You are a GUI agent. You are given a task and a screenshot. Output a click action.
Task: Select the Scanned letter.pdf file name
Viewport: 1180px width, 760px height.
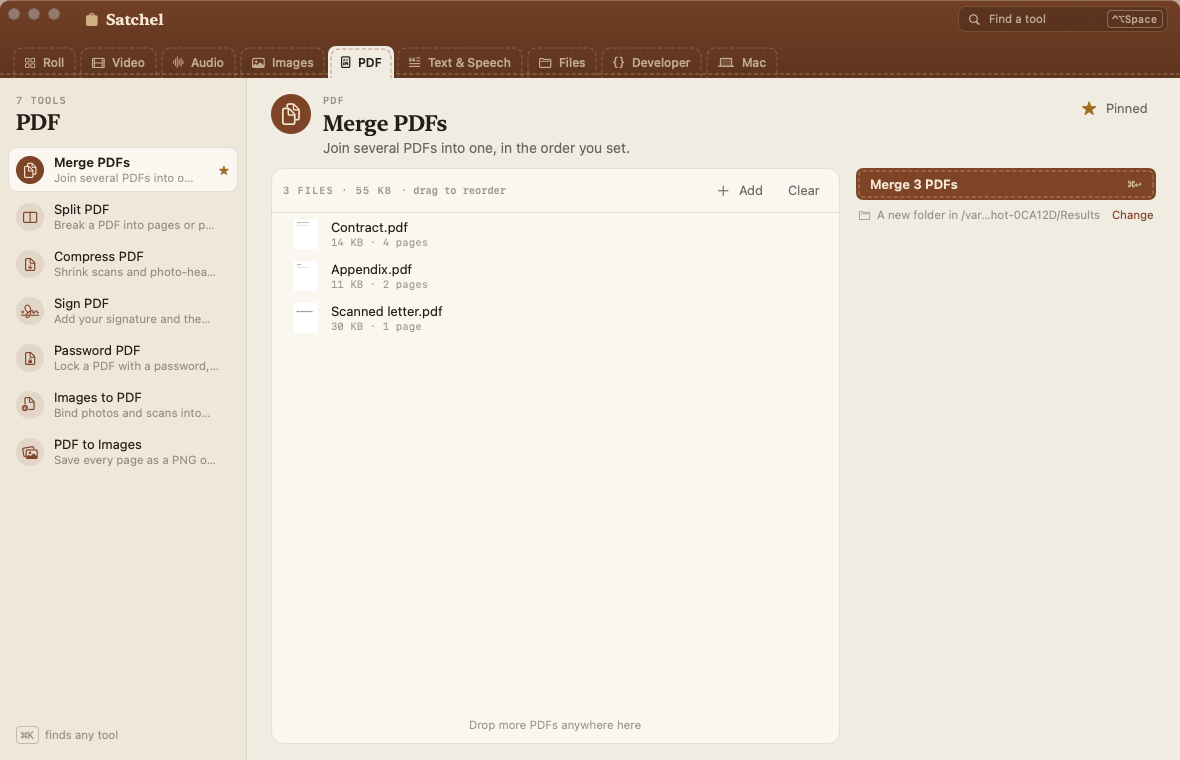(386, 312)
